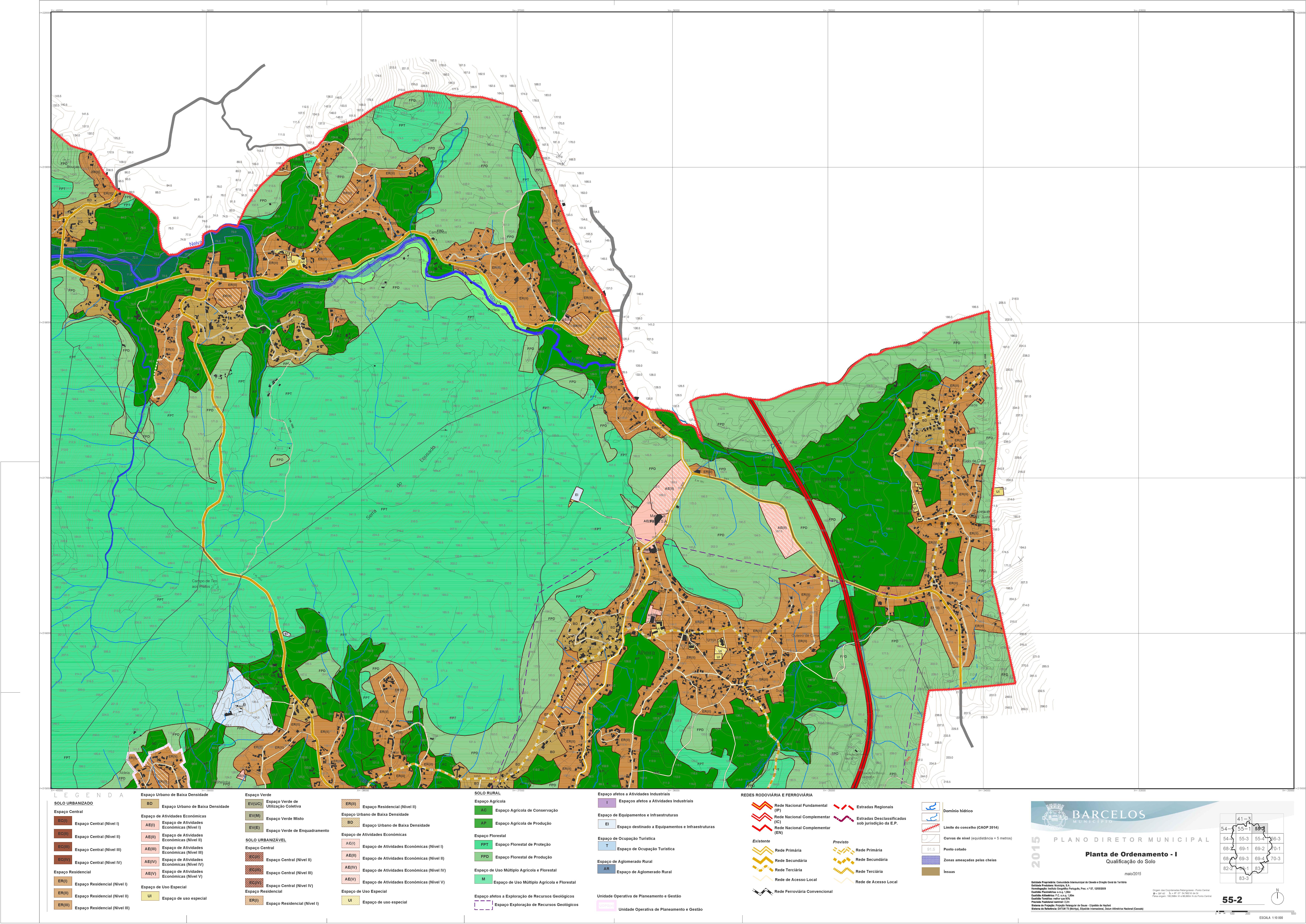Viewport: 1306px width, 924px height.
Task: Select sheet 55-1 in the index grid
Action: (1244, 829)
